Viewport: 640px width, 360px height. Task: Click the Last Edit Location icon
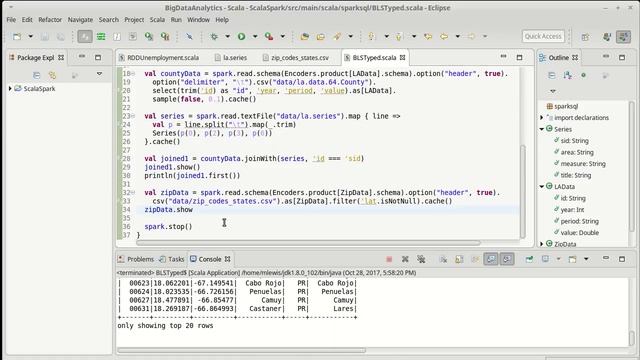[428, 37]
